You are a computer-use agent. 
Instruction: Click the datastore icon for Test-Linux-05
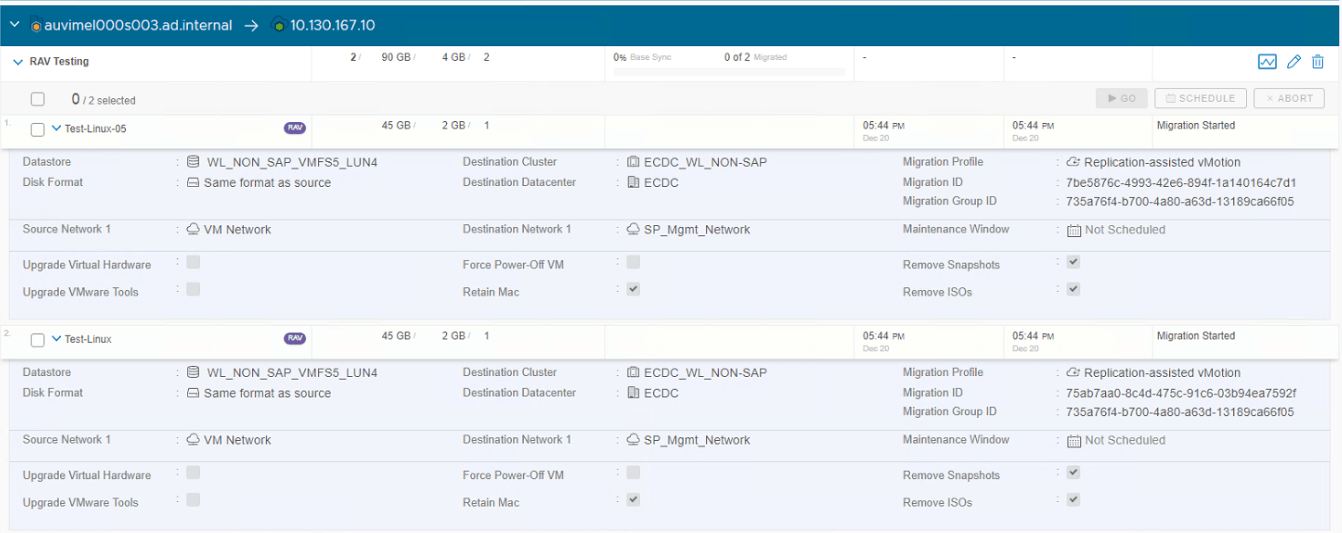click(x=194, y=162)
